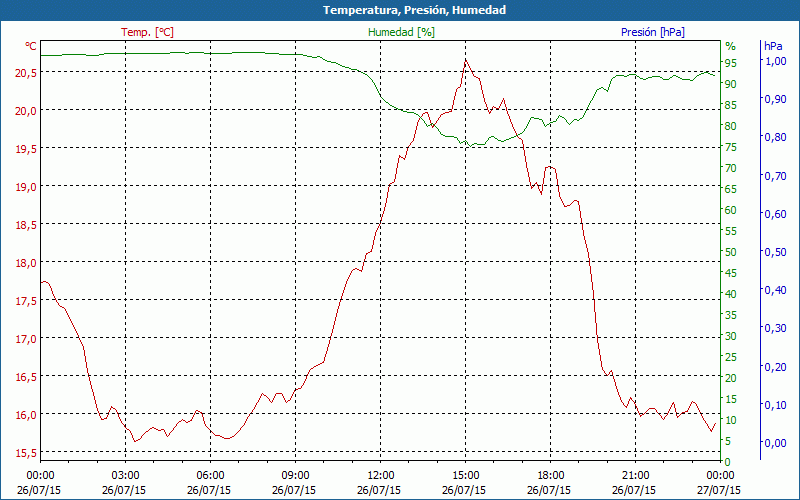Click the '15,5' temperature axis value
Screen dimensions: 800x500
tap(26, 453)
